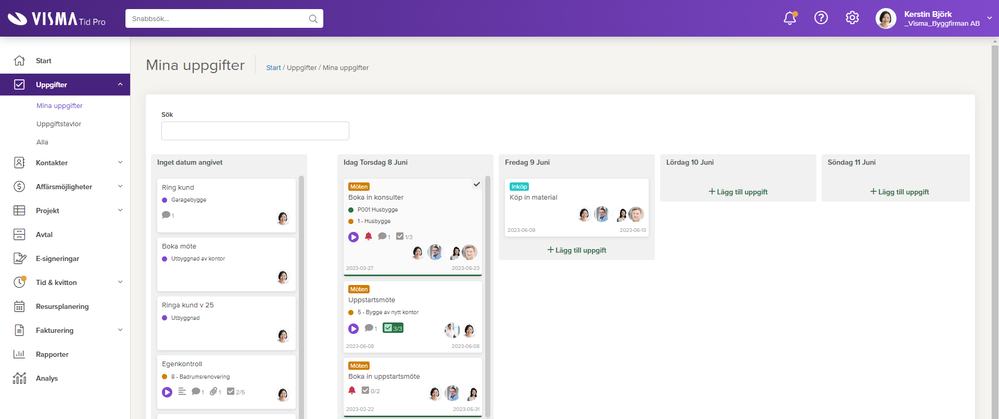
Task: Go to Resursplanering in sidebar
Action: tap(62, 306)
